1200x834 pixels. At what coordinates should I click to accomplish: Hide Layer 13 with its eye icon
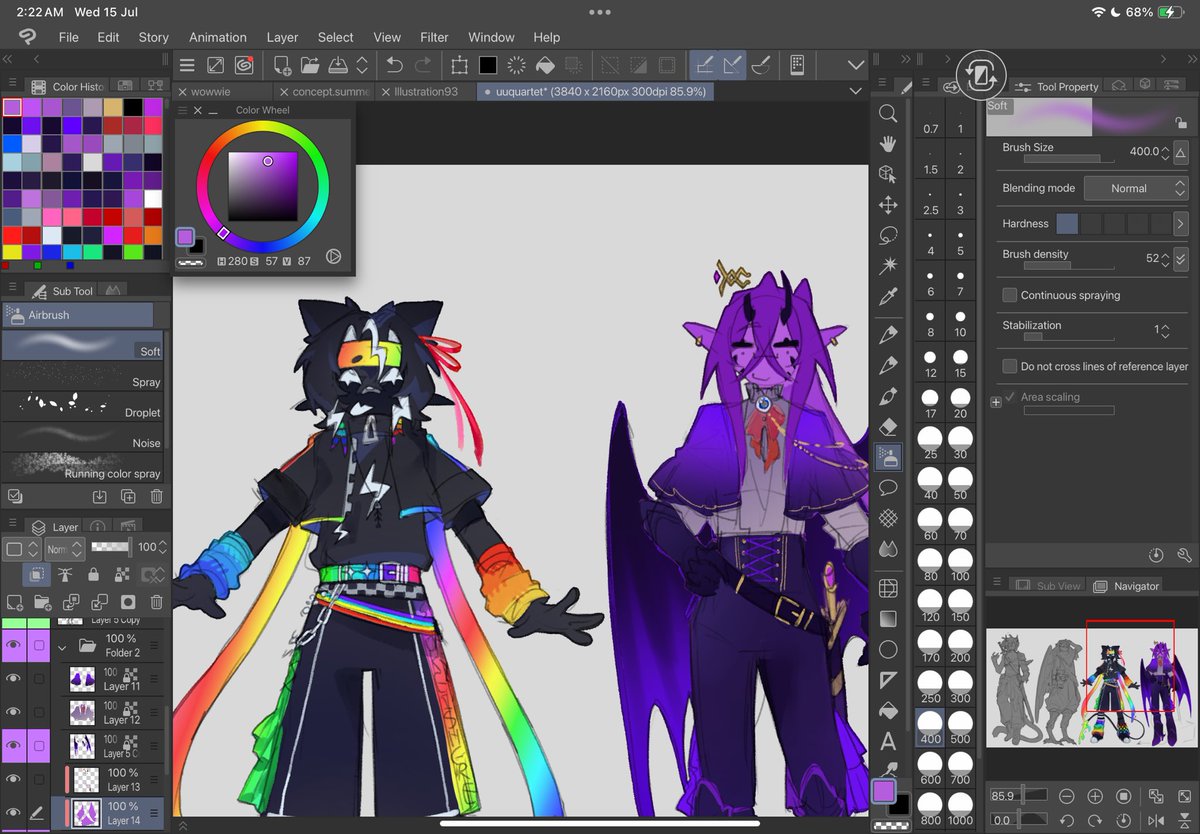[x=13, y=779]
